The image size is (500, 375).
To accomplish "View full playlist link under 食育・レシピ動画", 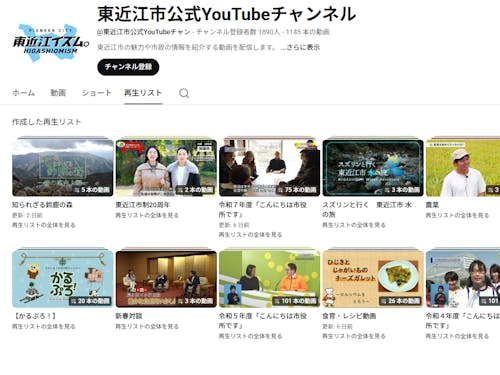I will [x=354, y=336].
